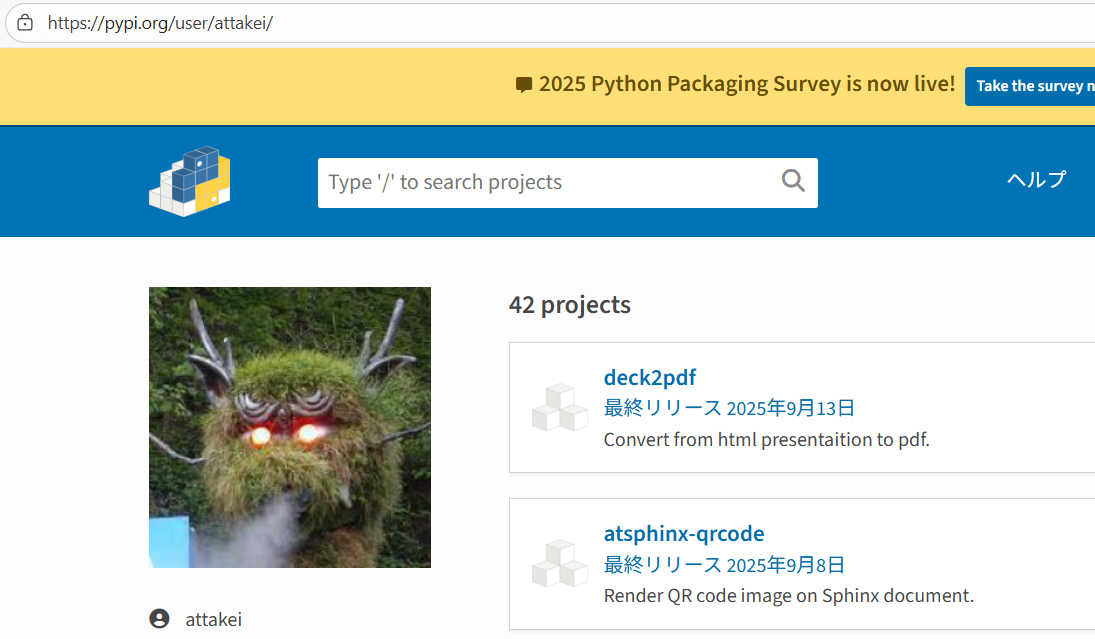Click the atsphinx-qrcode package cube icon
Image resolution: width=1095 pixels, height=639 pixels.
560,563
